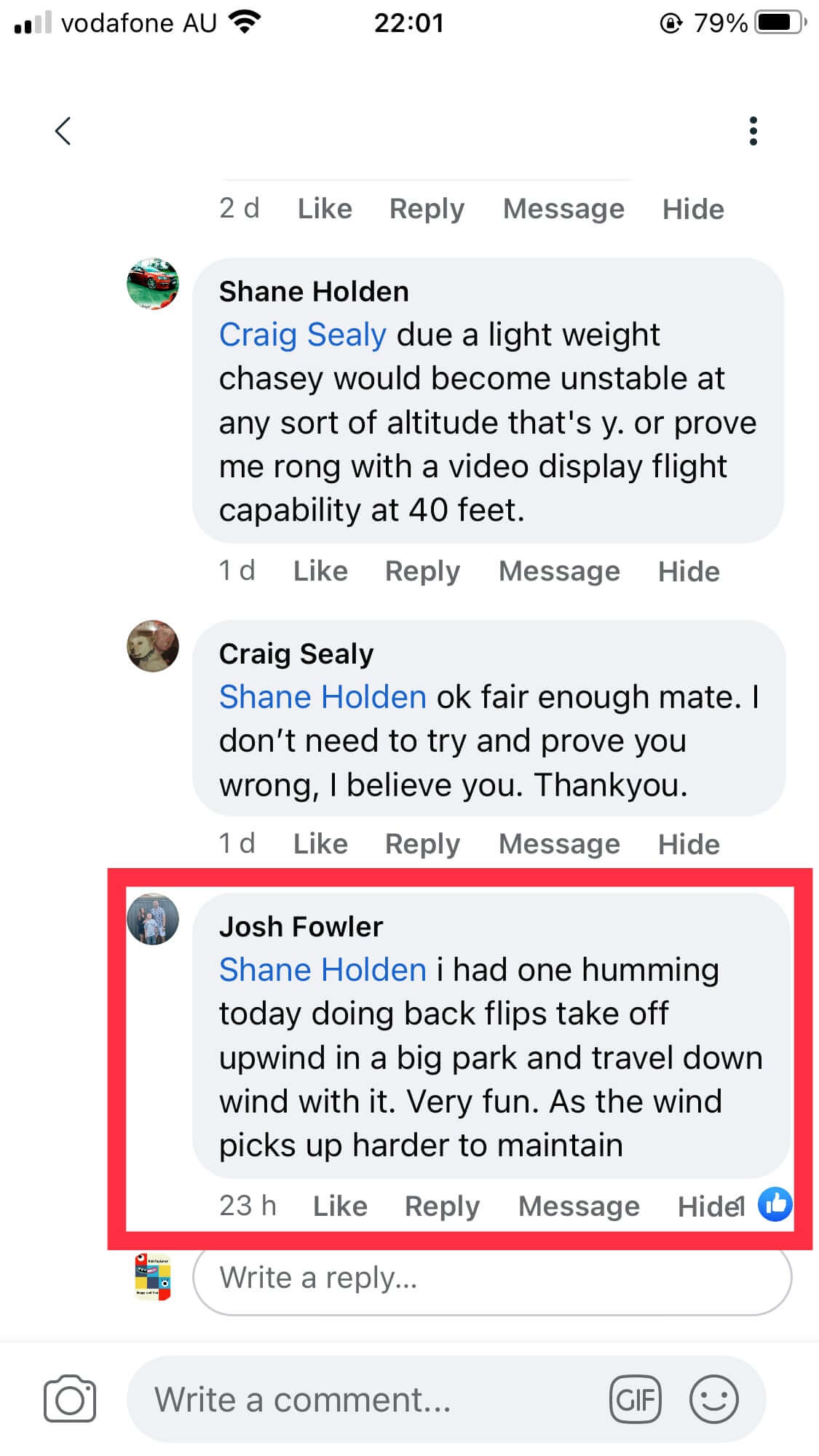Reply to Craig Sealy's comment
This screenshot has height=1456, width=819.
click(x=422, y=844)
